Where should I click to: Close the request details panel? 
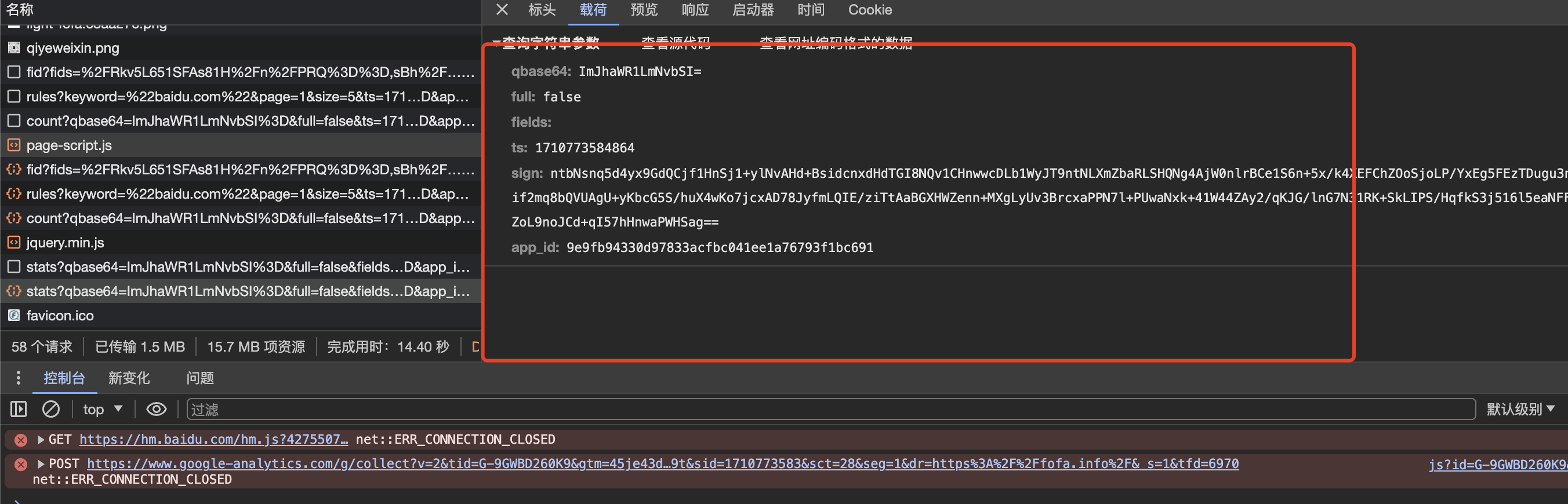[502, 10]
